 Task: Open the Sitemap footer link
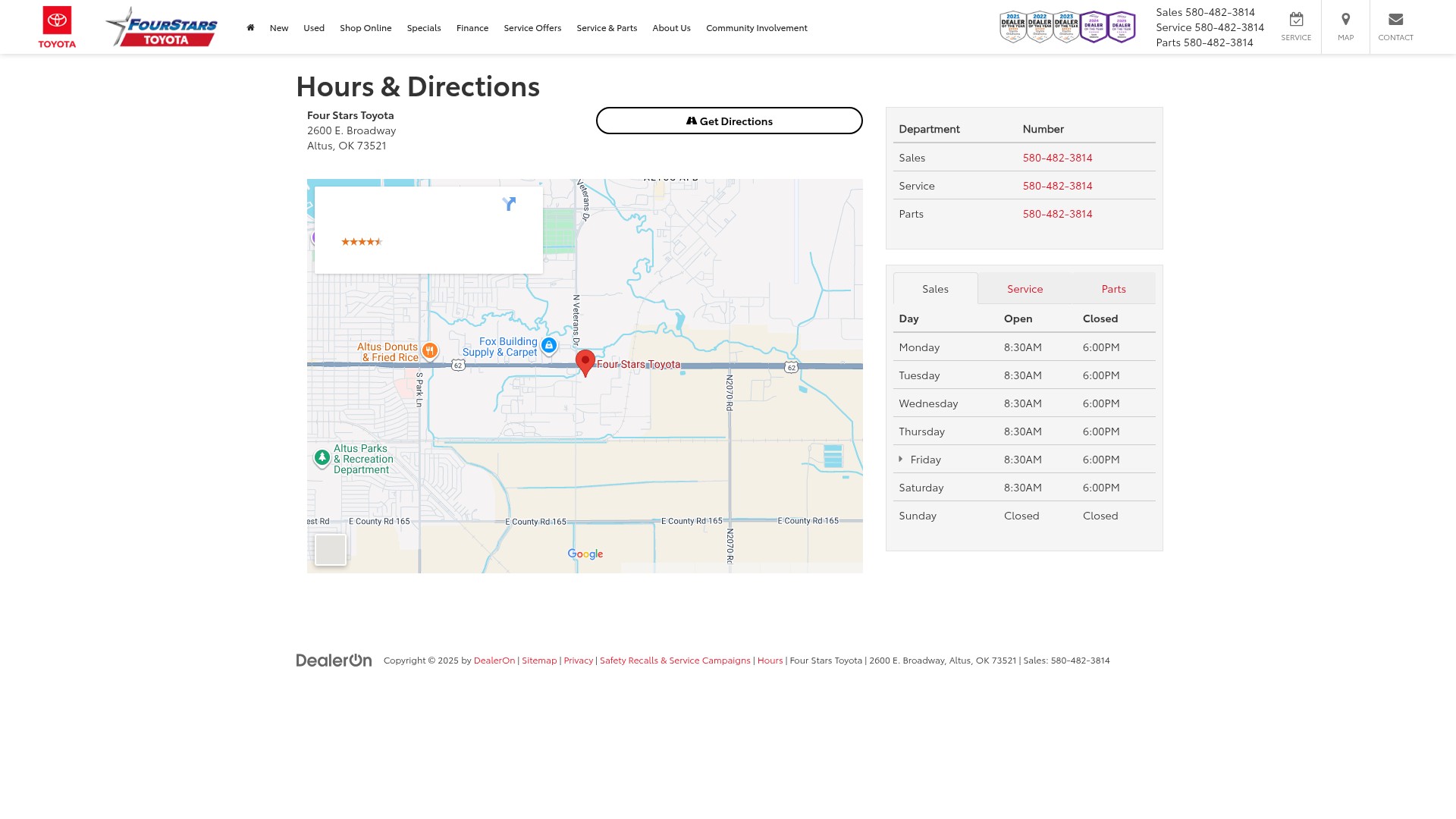click(x=539, y=660)
